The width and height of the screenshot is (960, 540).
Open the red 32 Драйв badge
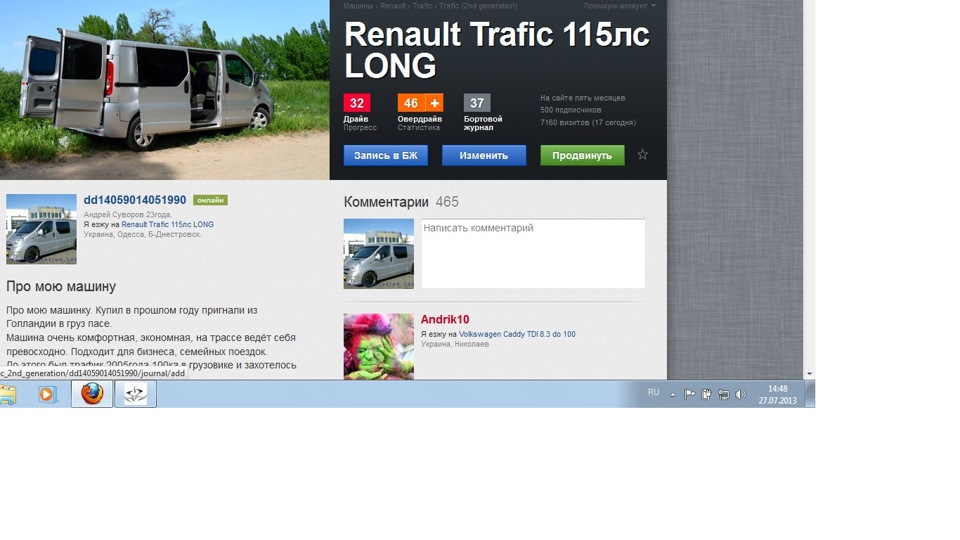tap(357, 103)
